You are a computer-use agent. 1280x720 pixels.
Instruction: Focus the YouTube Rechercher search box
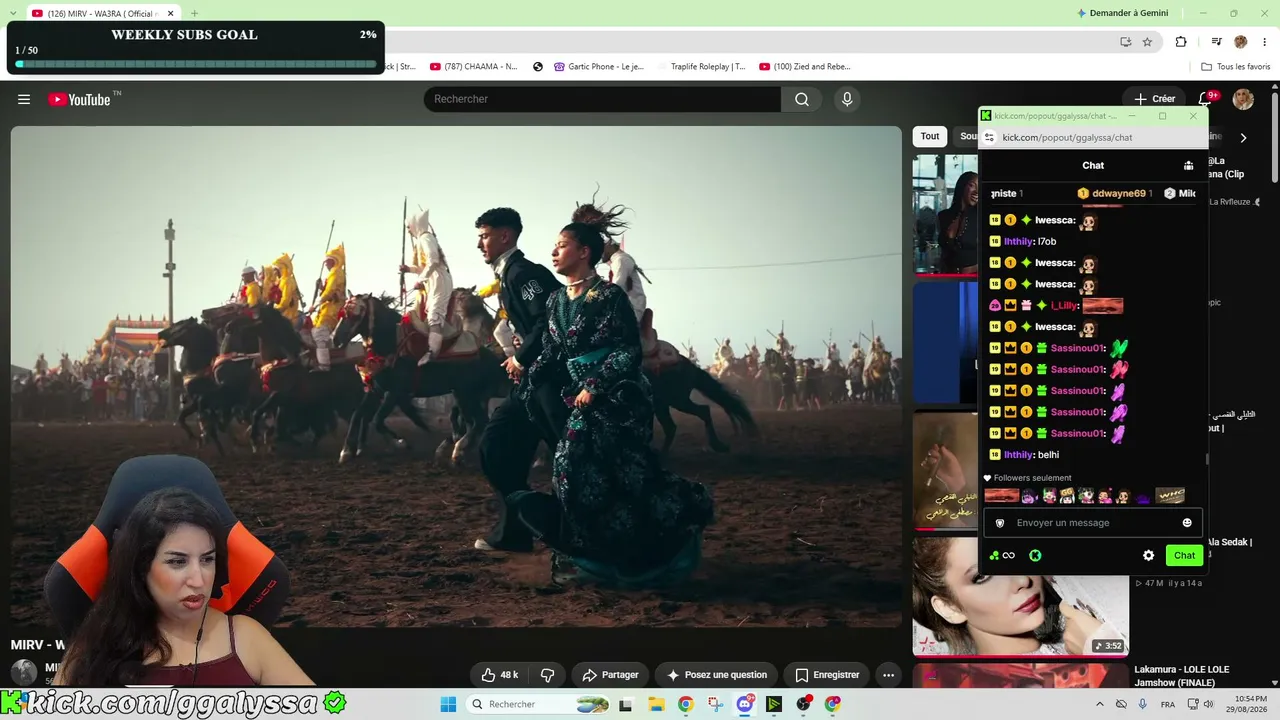click(x=602, y=99)
